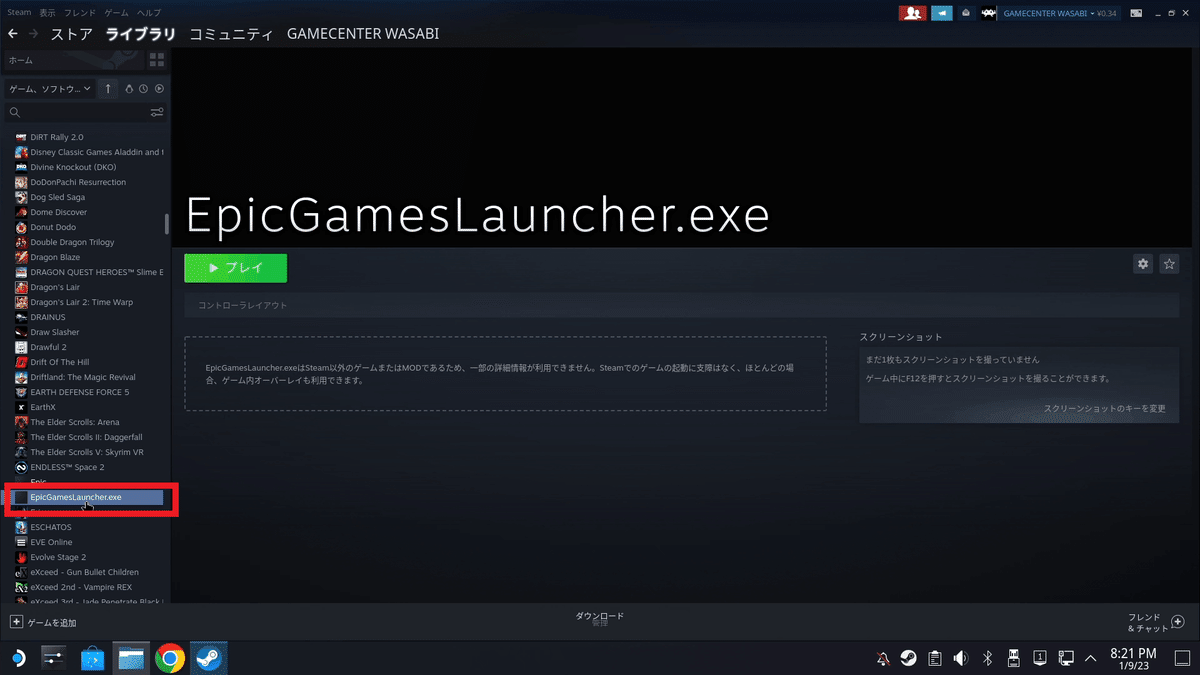The height and width of the screenshot is (675, 1200).
Task: Open clipboard tray icon
Action: [x=934, y=658]
